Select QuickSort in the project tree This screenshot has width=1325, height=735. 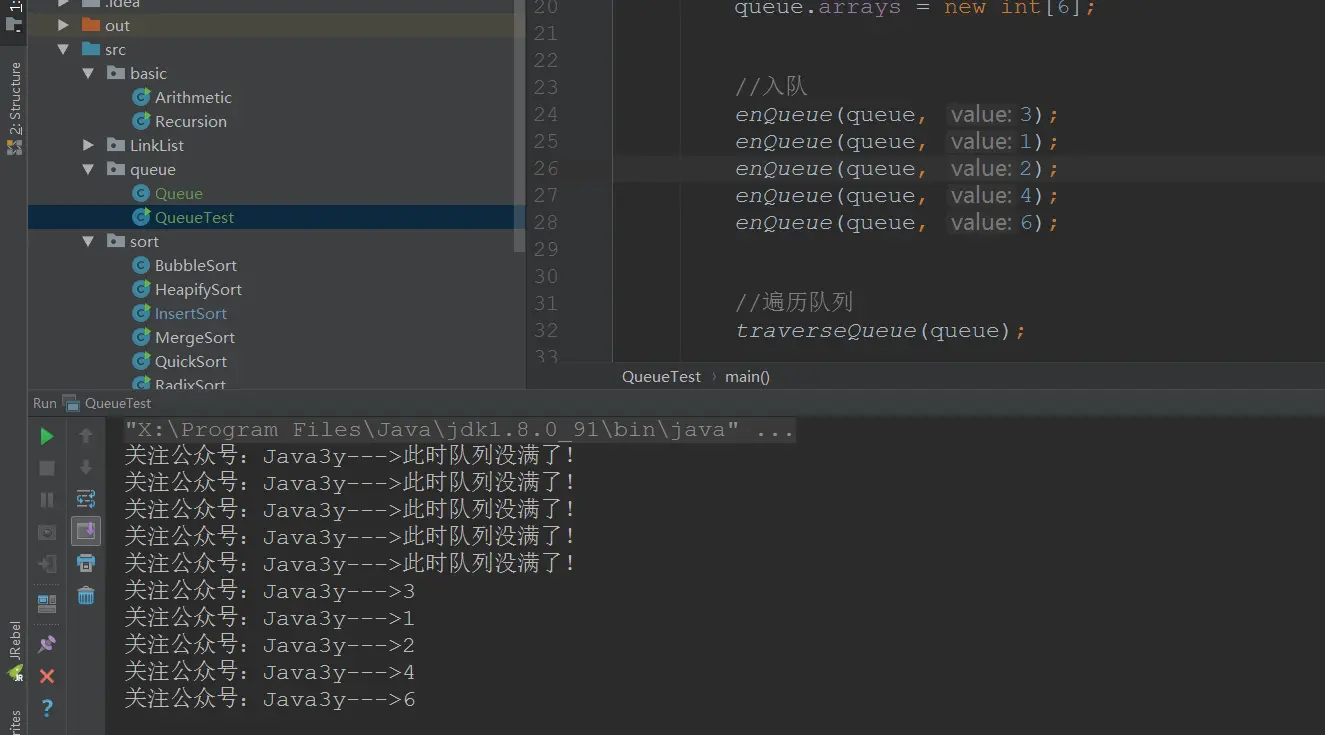click(x=191, y=361)
